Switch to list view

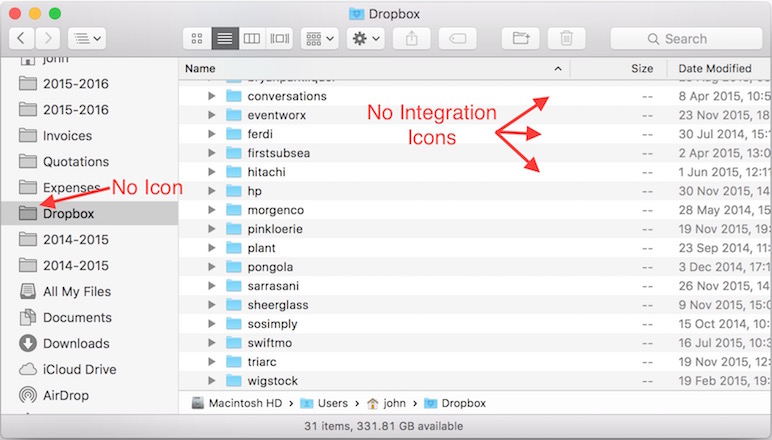pyautogui.click(x=225, y=38)
